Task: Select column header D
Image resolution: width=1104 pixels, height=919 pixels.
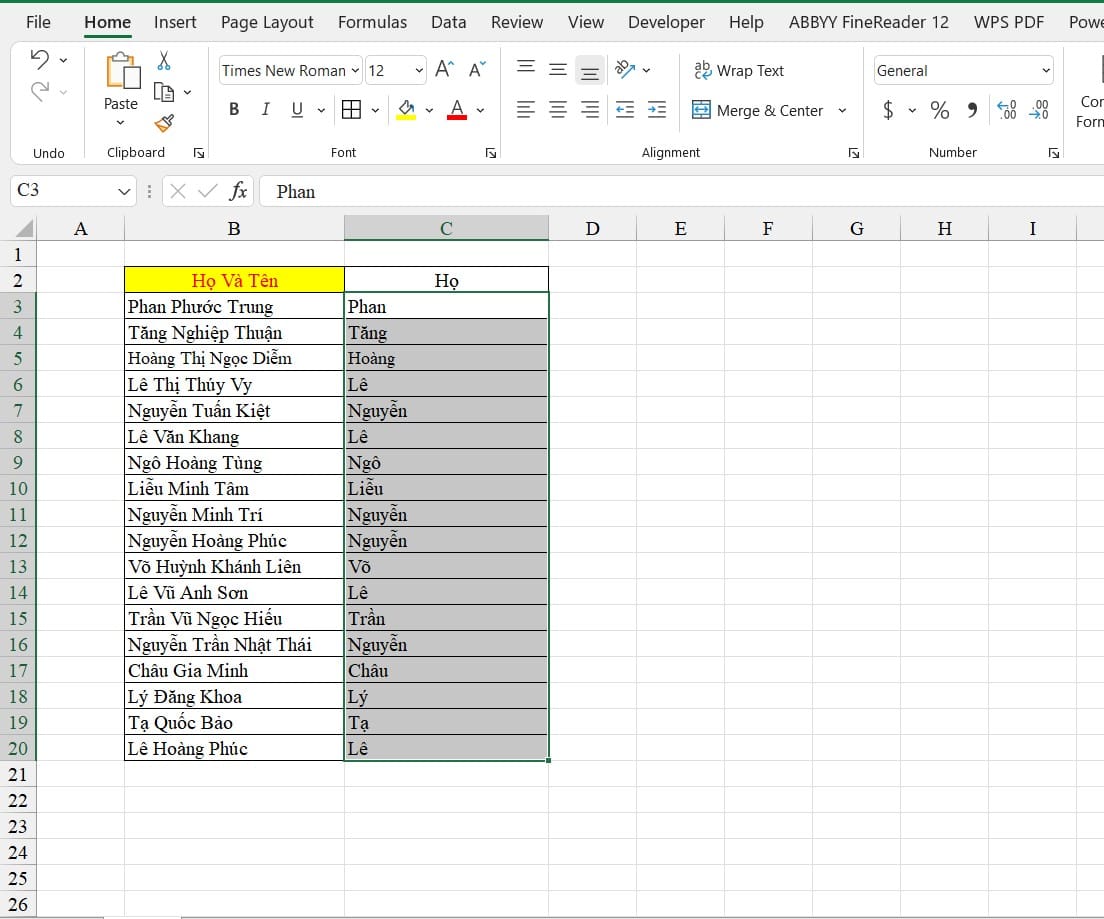Action: coord(593,228)
